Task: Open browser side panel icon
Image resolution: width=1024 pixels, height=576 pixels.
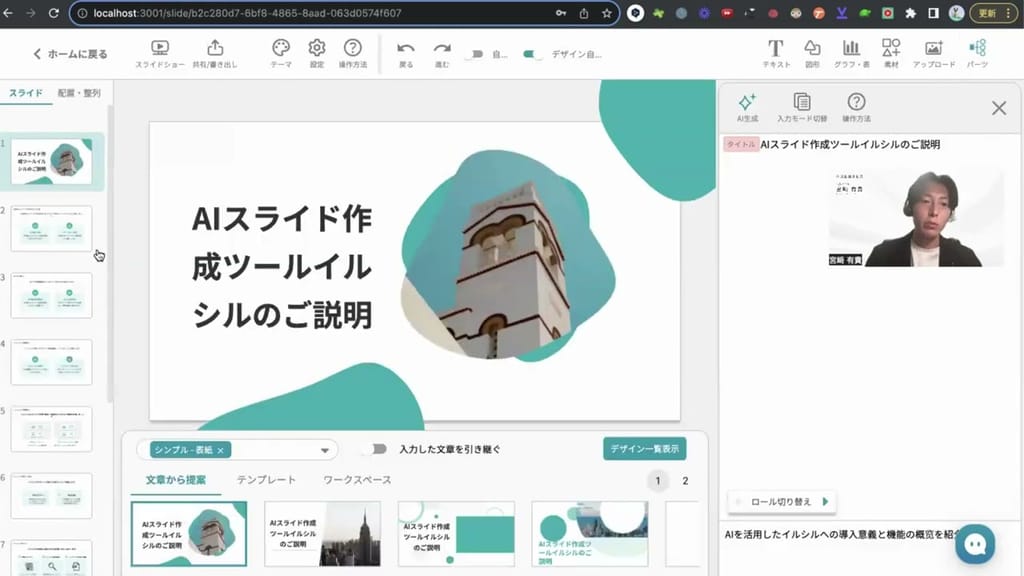Action: 933,13
